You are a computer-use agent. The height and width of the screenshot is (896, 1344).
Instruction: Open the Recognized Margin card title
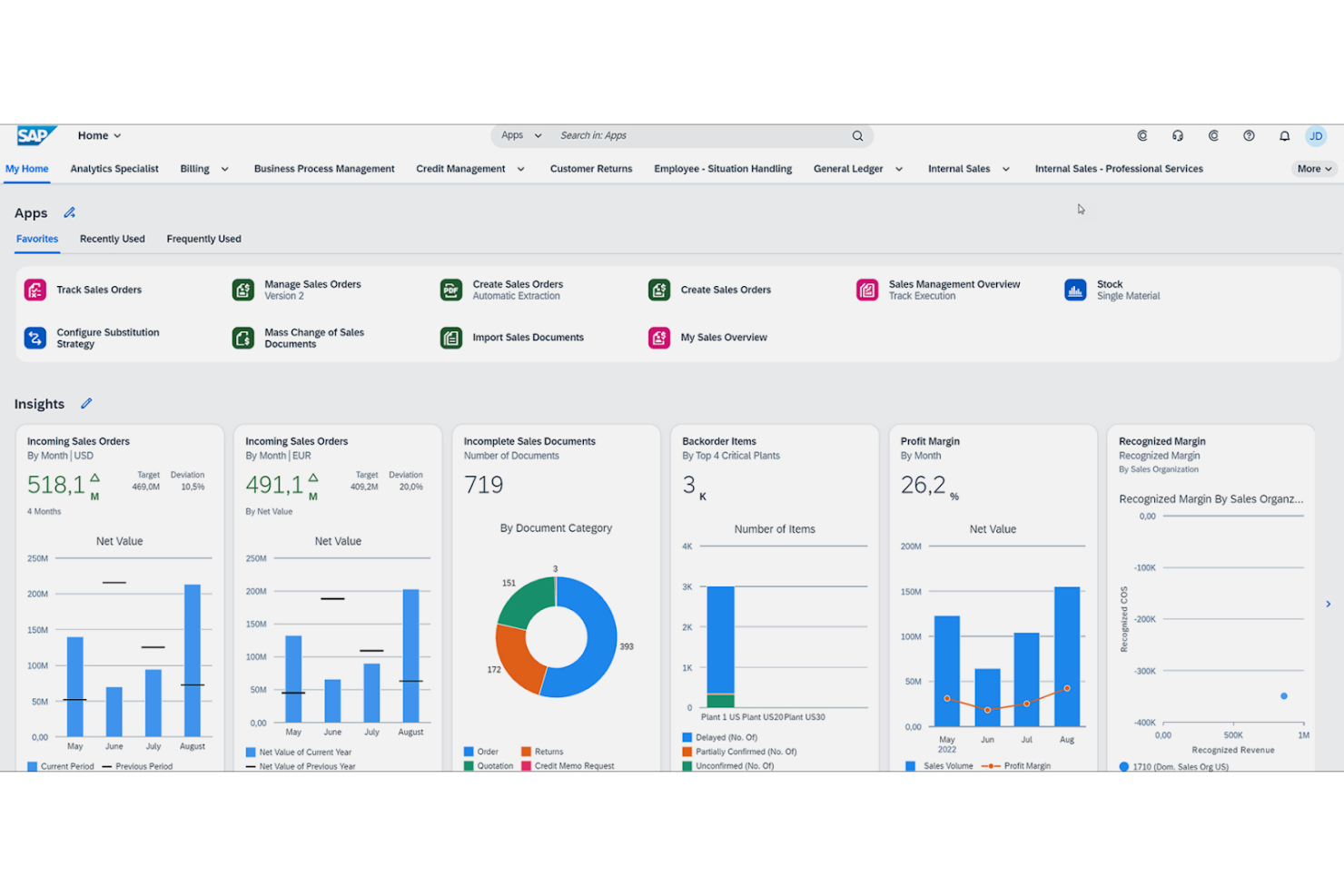[1162, 441]
